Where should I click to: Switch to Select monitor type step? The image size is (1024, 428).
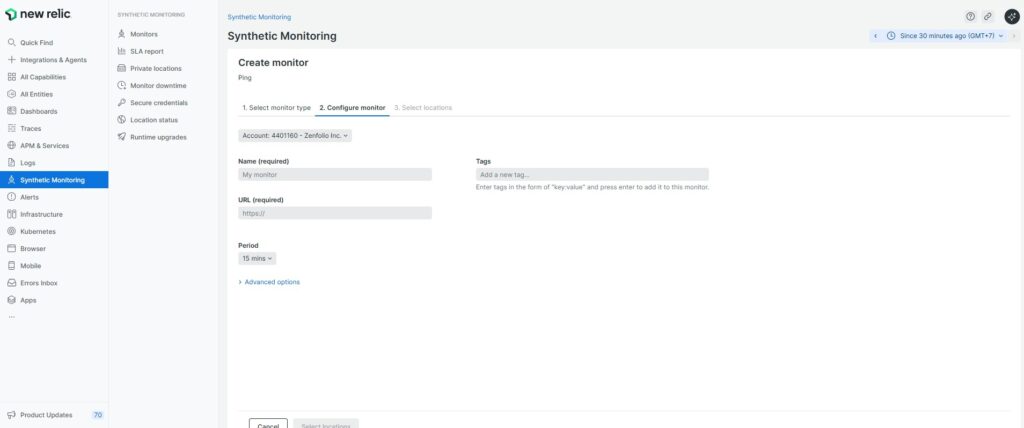pos(276,107)
